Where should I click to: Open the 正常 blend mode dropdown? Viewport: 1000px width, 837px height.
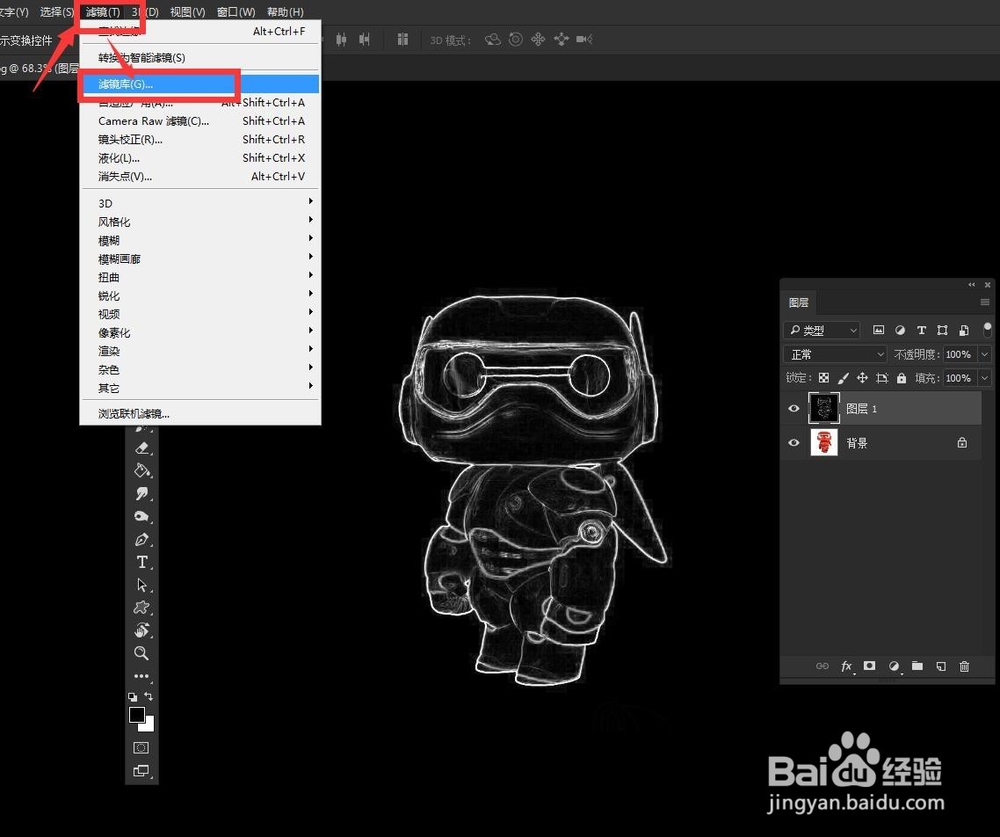coord(835,354)
